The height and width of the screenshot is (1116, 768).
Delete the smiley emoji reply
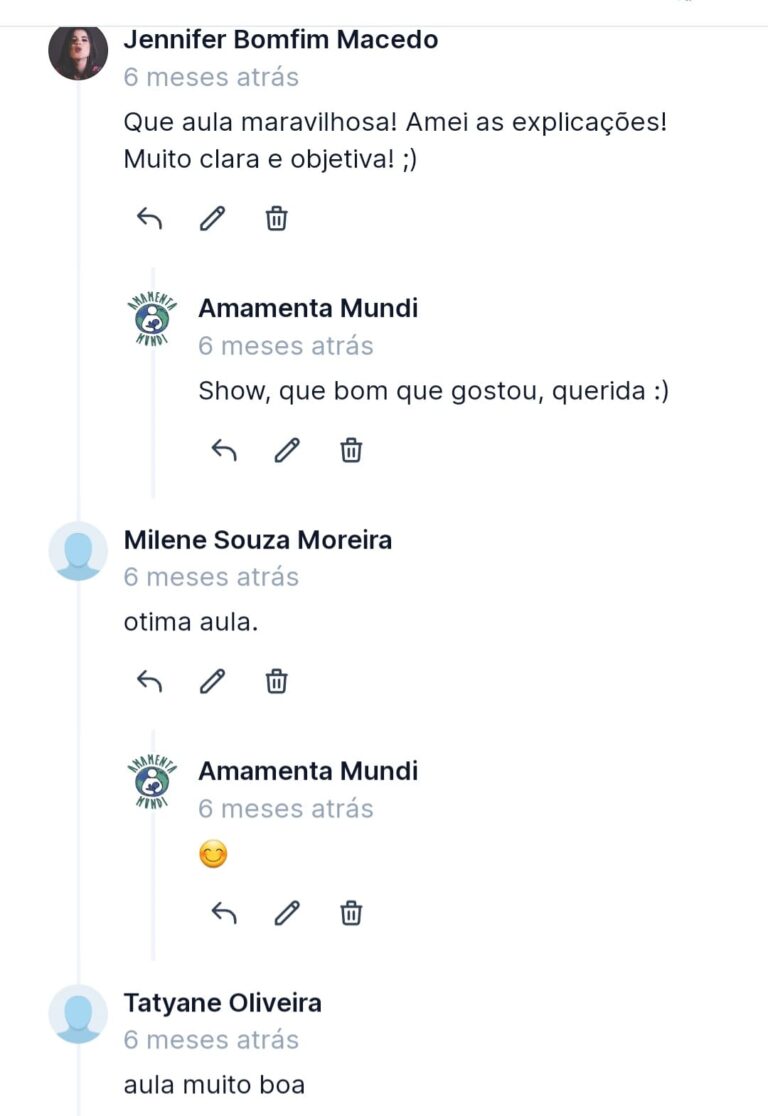[351, 912]
